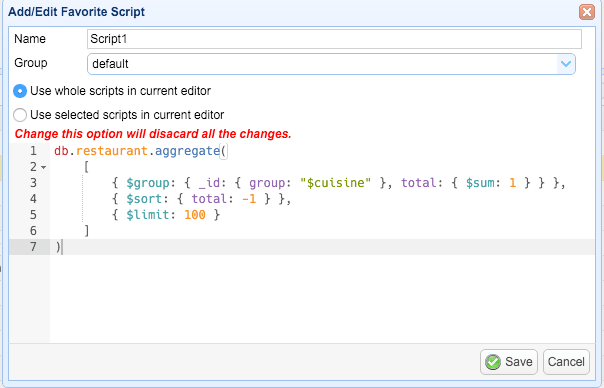Click the green checkmark icon on Save
604x388 pixels.
[493, 362]
